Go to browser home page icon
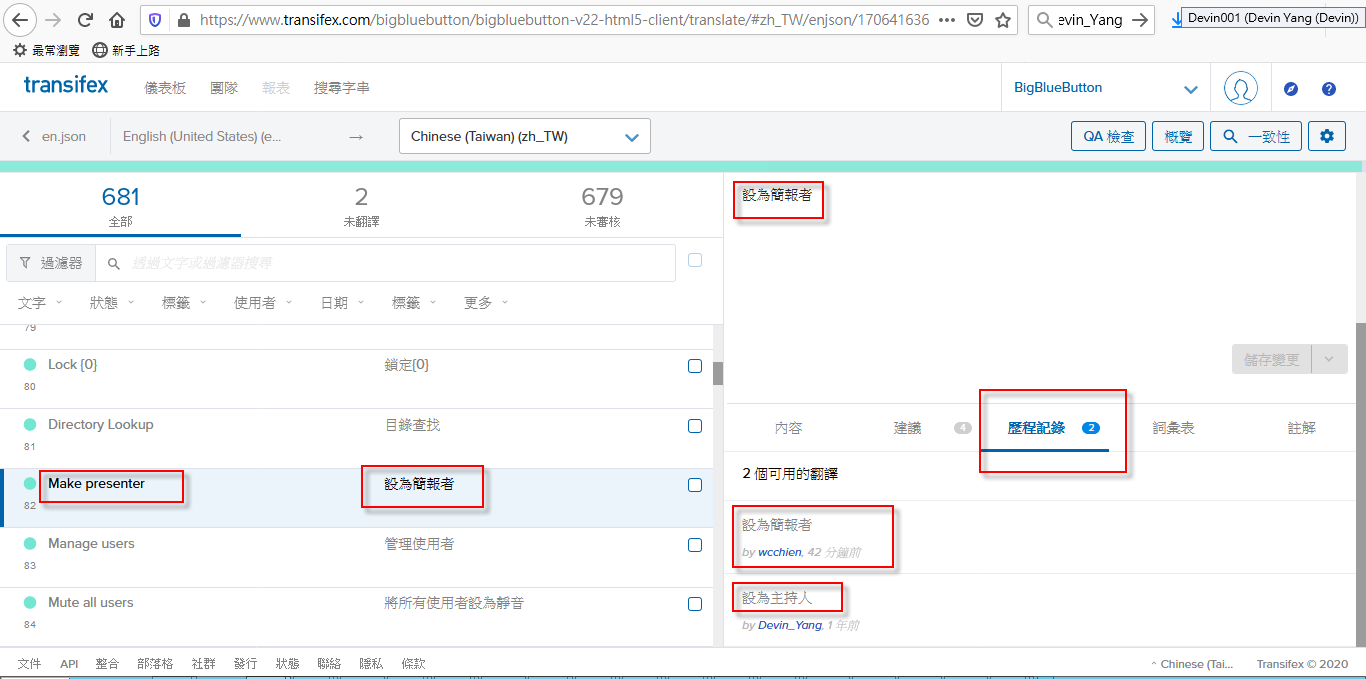The image size is (1366, 679). coord(117,20)
